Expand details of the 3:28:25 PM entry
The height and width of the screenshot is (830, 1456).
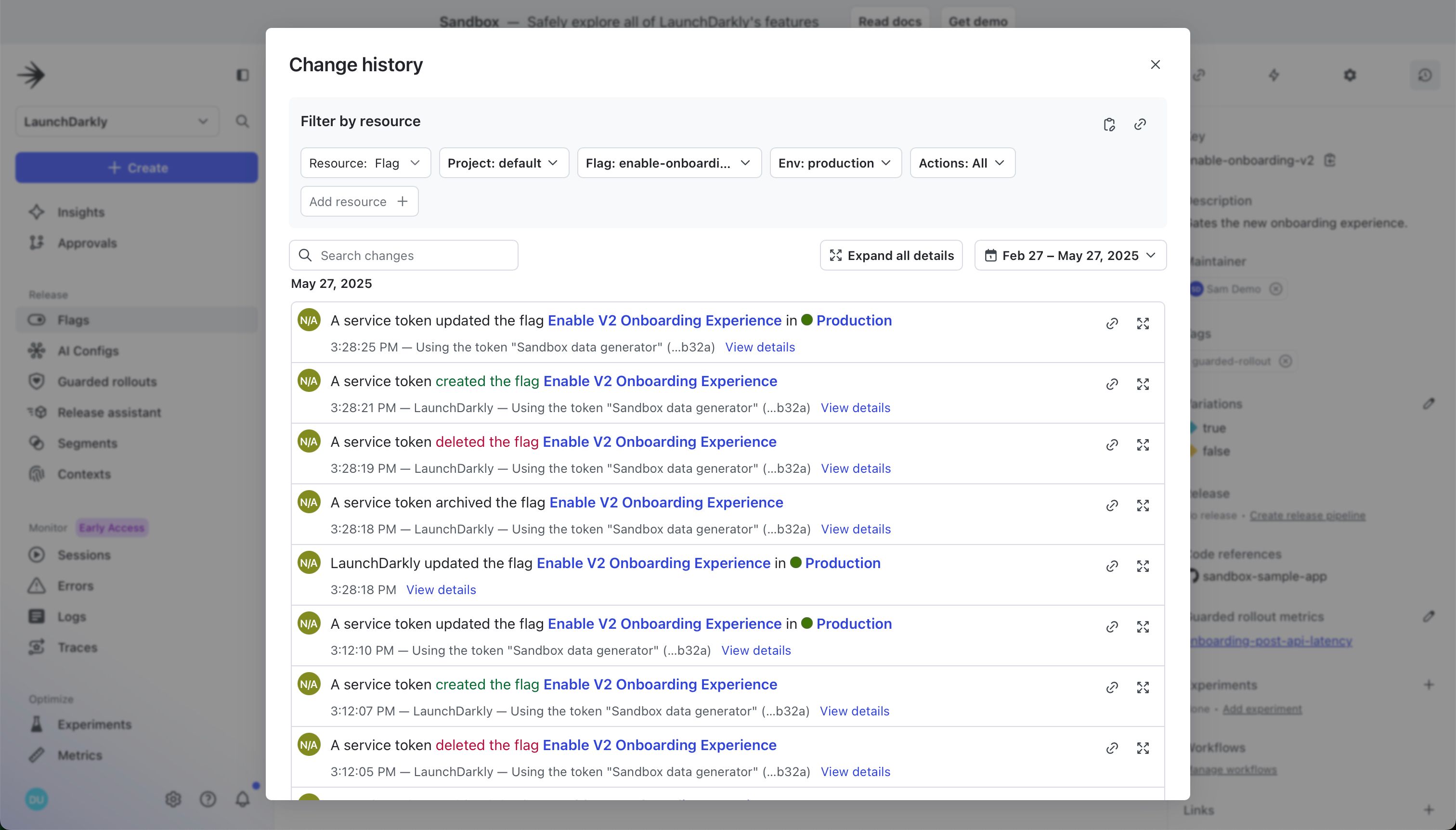1143,324
